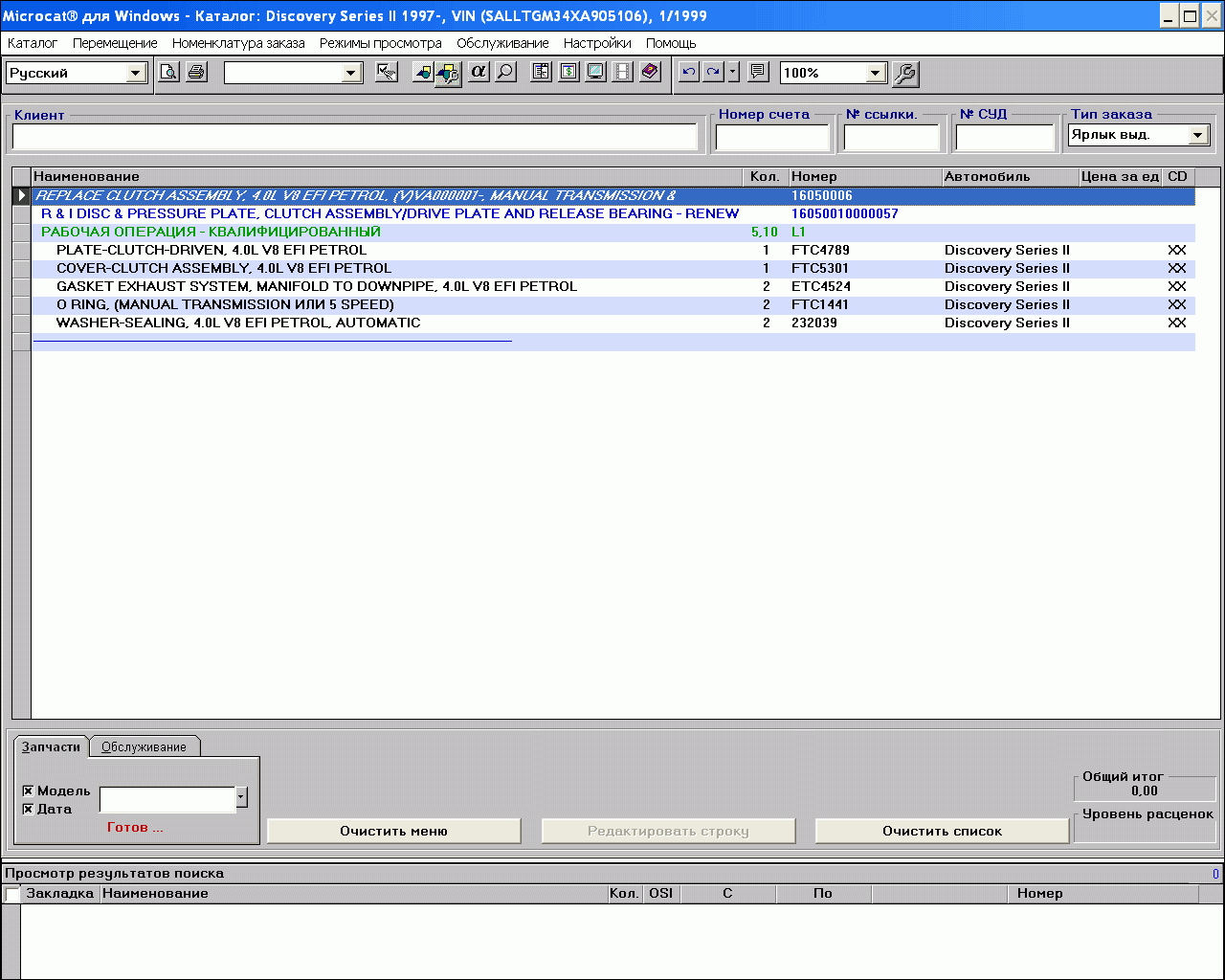Screen dimensions: 1225x980
Task: Open the Номенклатура заказа menu
Action: pyautogui.click(x=238, y=43)
